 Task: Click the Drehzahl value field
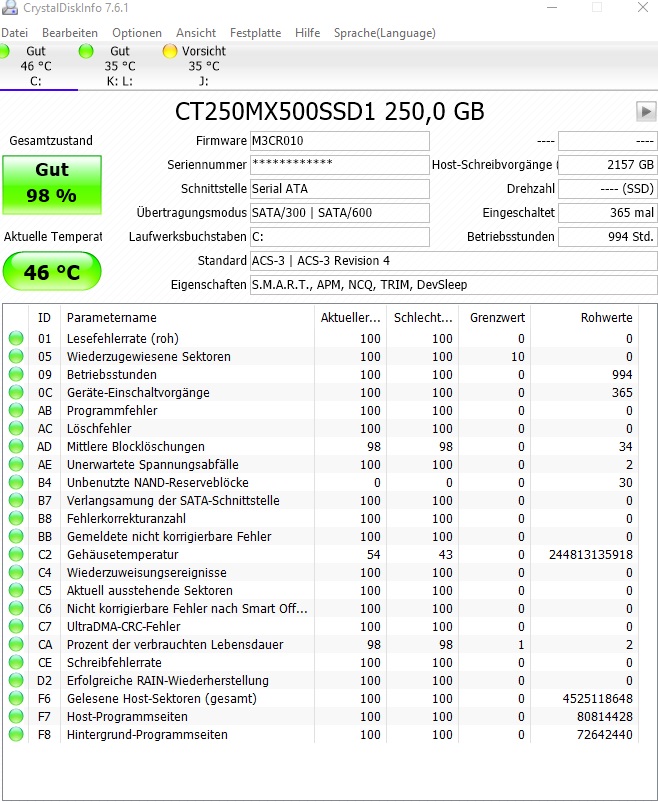[x=607, y=189]
